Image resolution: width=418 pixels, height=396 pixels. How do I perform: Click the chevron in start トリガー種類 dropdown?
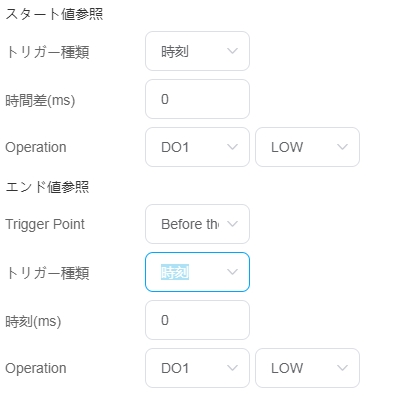click(232, 51)
